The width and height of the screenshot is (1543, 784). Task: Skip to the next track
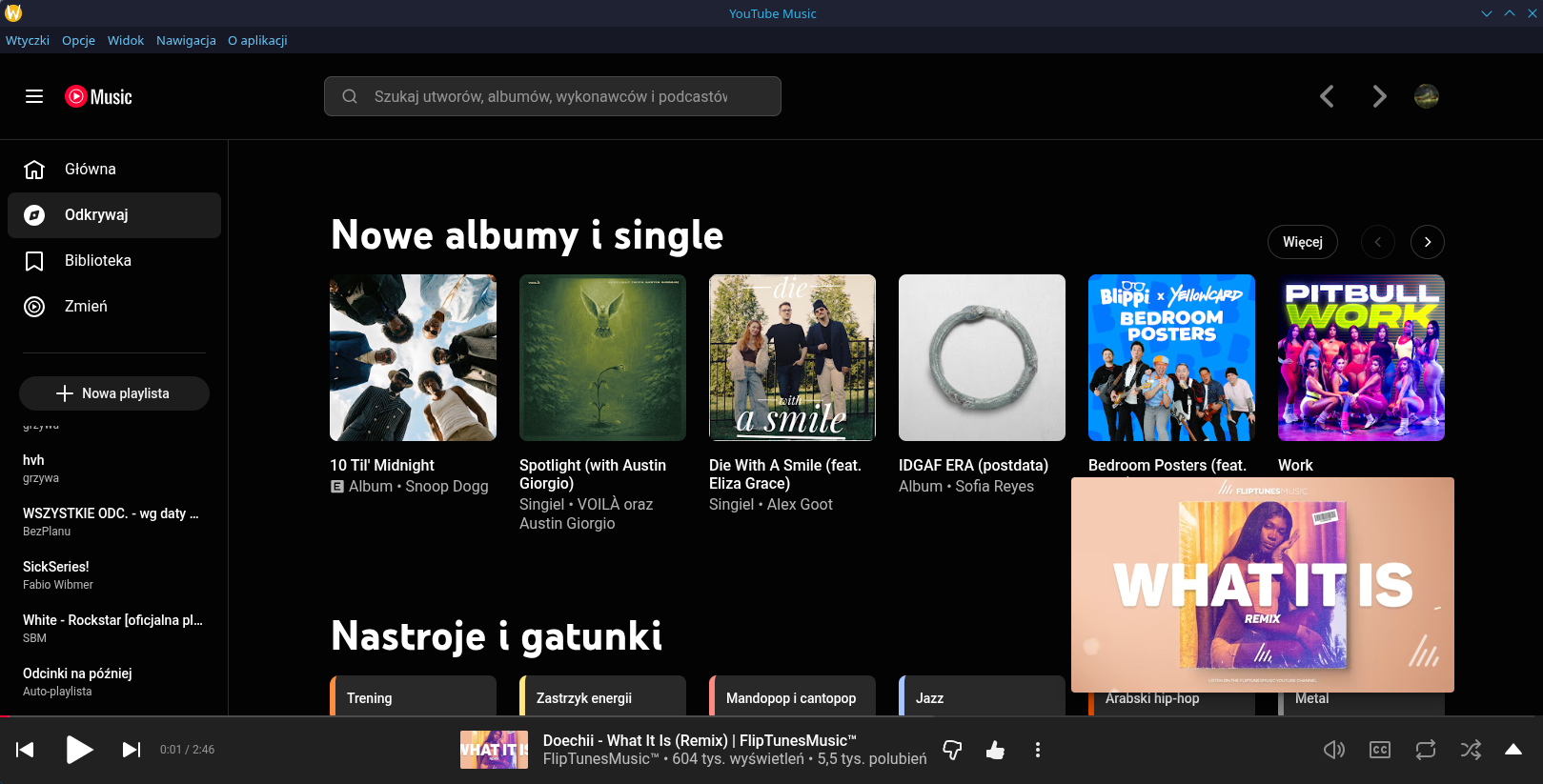coord(132,750)
